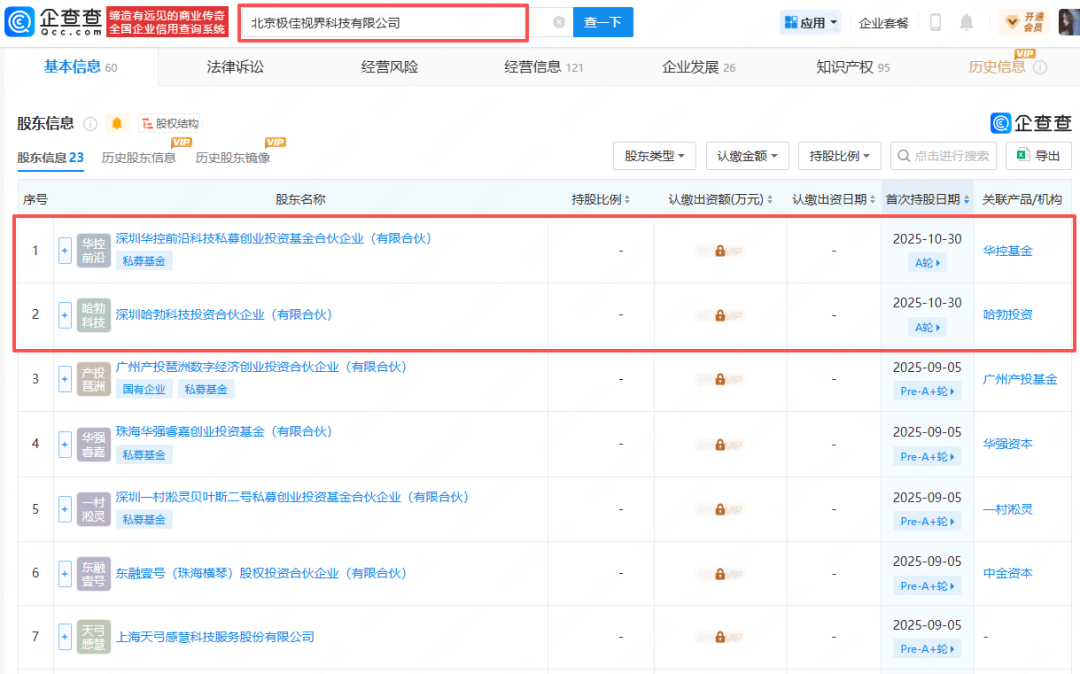This screenshot has width=1080, height=674.
Task: Click the mobile phone app icon
Action: coord(934,21)
